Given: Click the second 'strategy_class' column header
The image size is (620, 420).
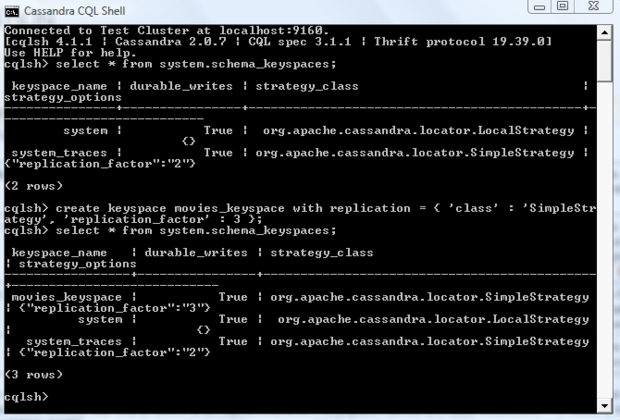Looking at the screenshot, I should click(322, 253).
